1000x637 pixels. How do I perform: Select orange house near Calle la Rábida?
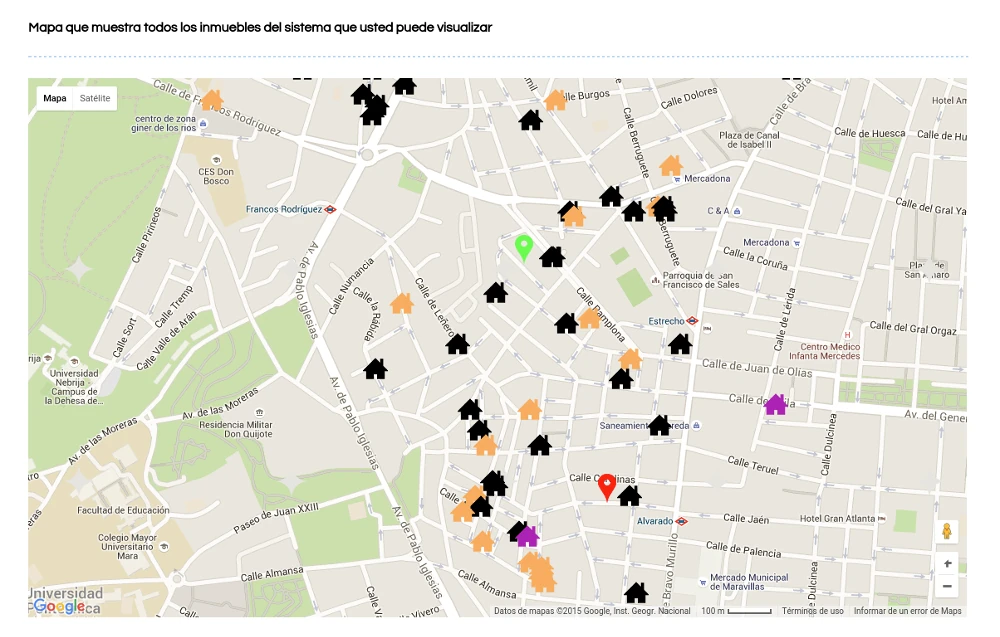pos(402,303)
